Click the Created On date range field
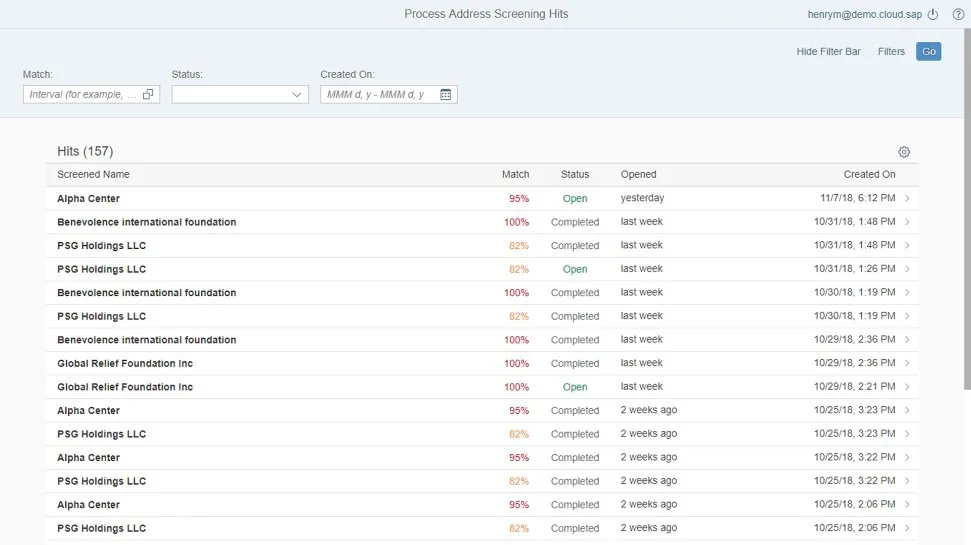The image size is (971, 545). coord(378,94)
